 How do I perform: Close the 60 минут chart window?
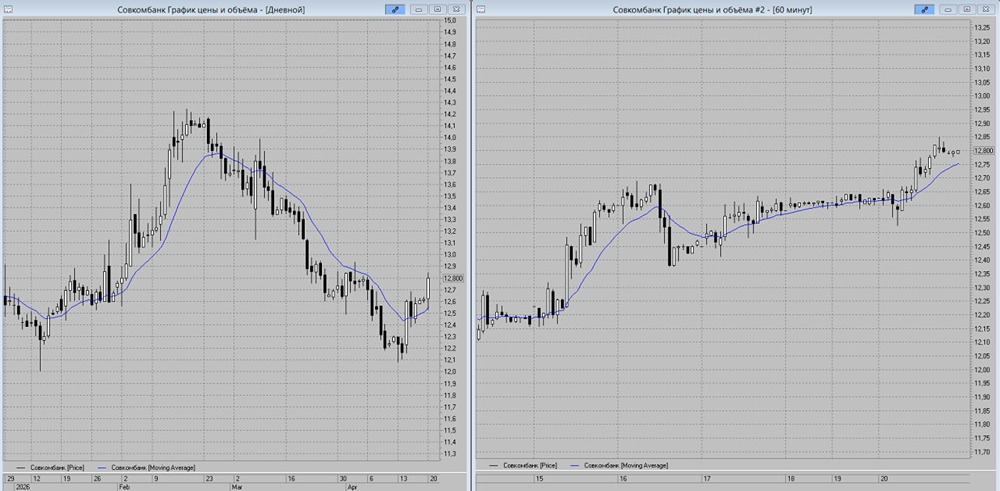986,10
